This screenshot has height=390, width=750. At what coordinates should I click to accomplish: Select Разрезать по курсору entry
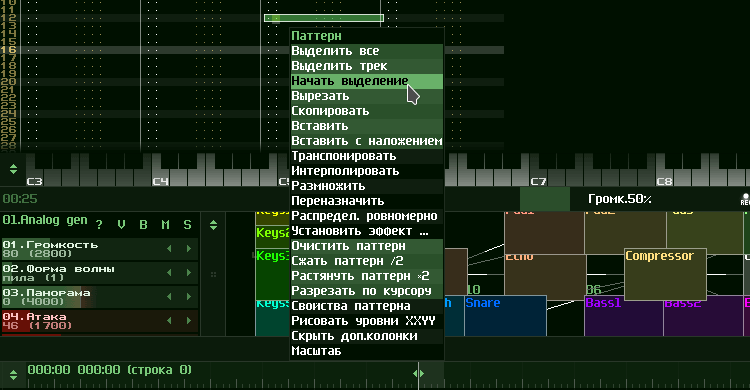click(367, 291)
